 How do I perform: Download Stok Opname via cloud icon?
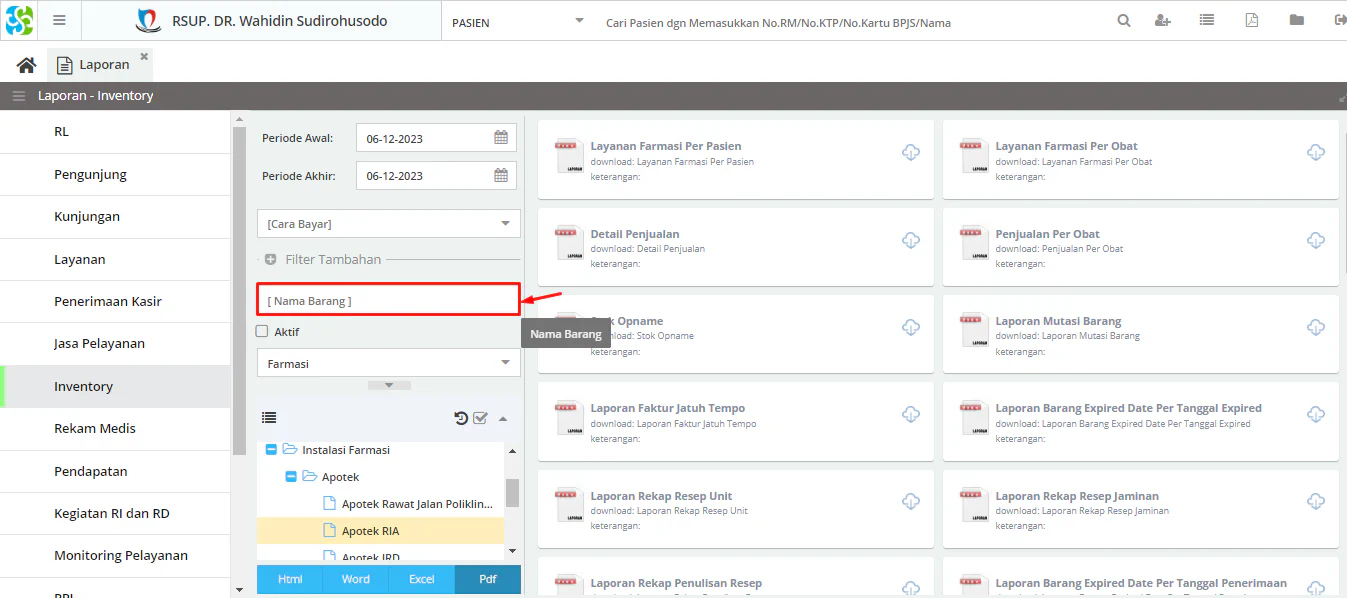[x=911, y=327]
